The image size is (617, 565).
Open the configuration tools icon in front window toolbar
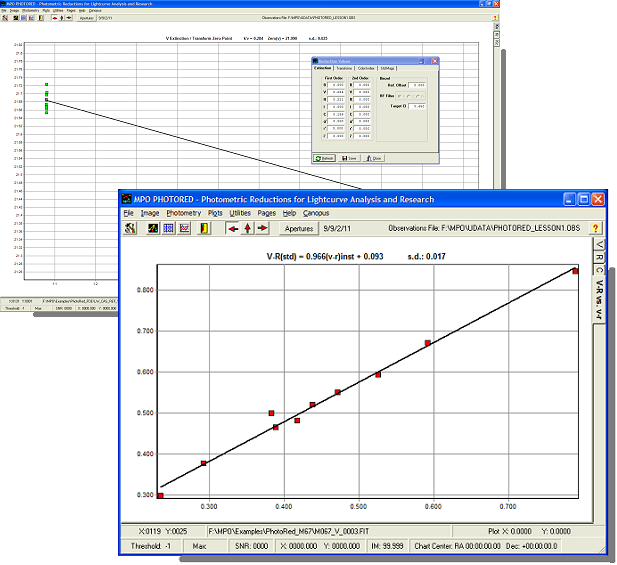(130, 228)
